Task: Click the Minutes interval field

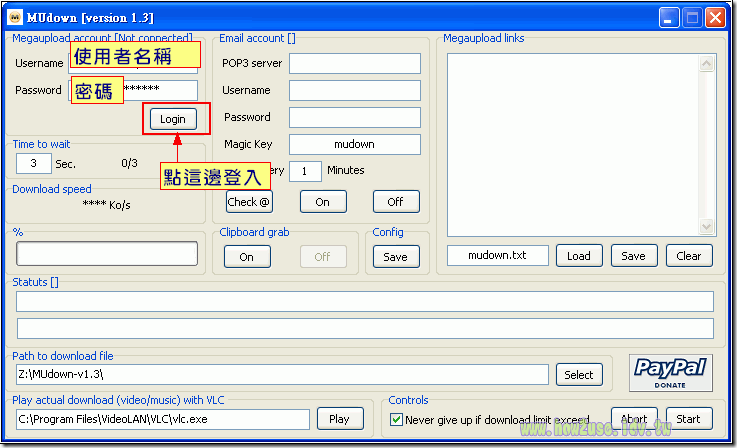Action: (x=305, y=171)
